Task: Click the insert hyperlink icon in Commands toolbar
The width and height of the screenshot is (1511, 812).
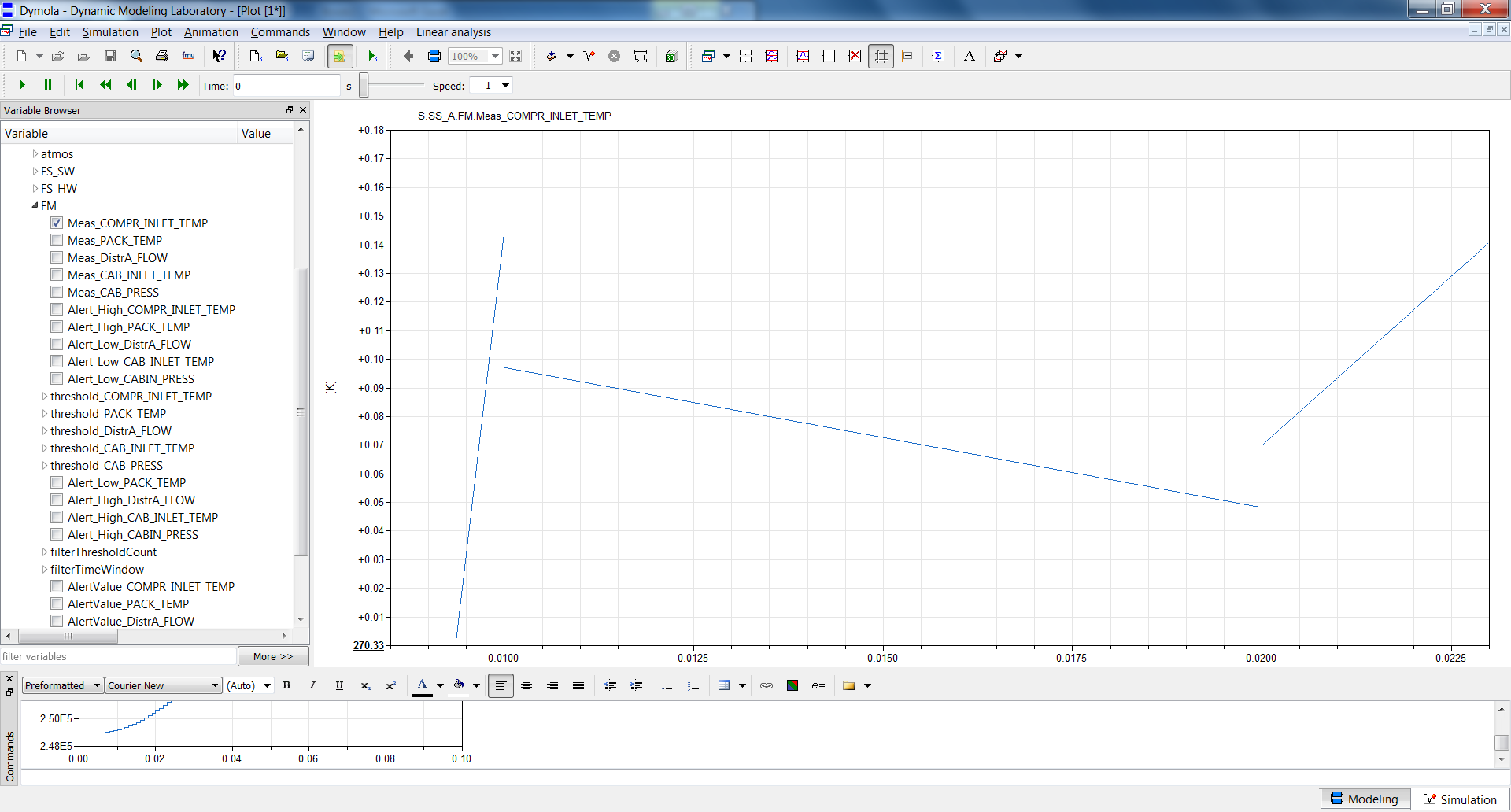Action: pos(767,685)
